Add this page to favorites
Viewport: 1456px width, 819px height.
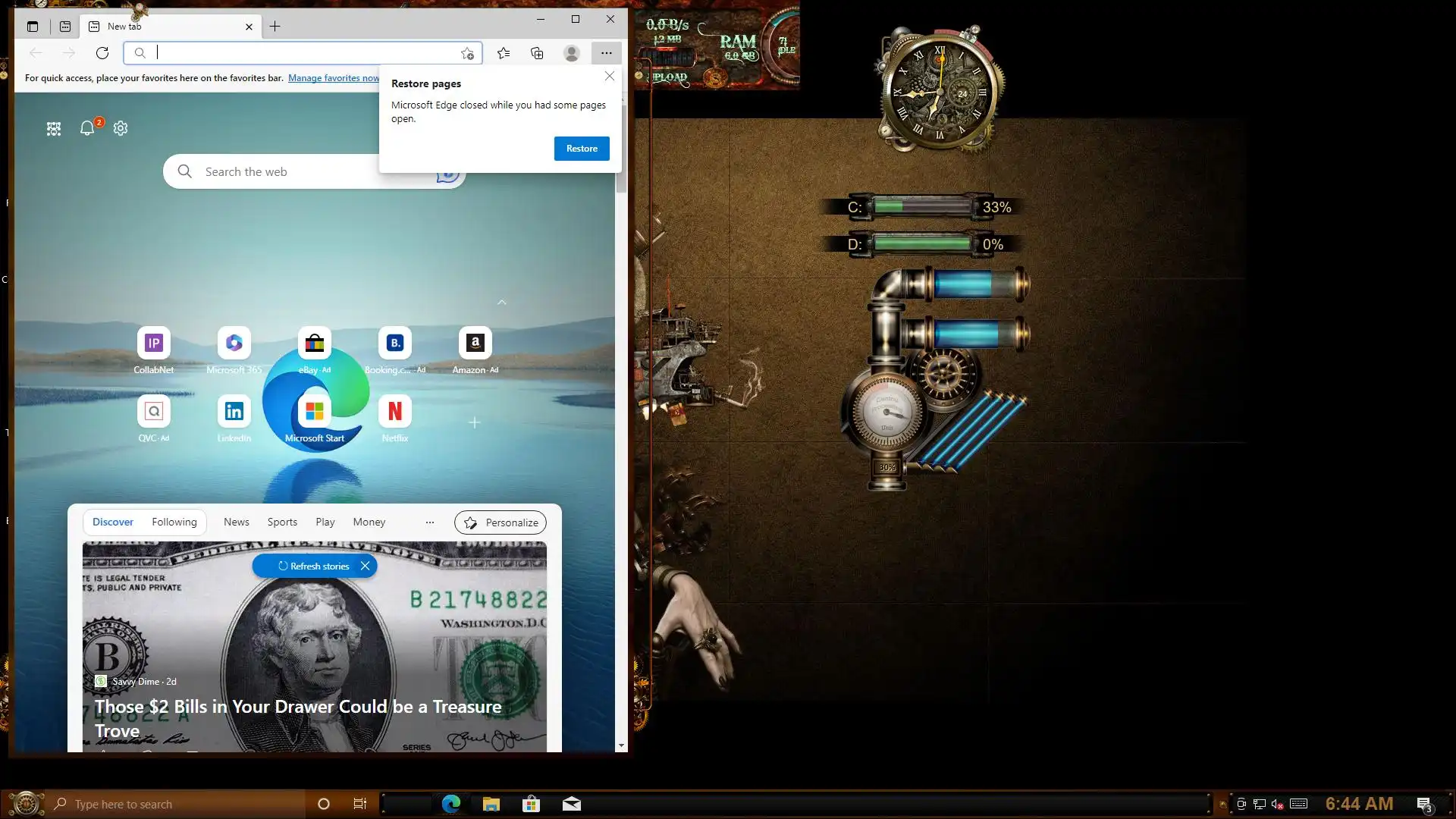coord(467,53)
